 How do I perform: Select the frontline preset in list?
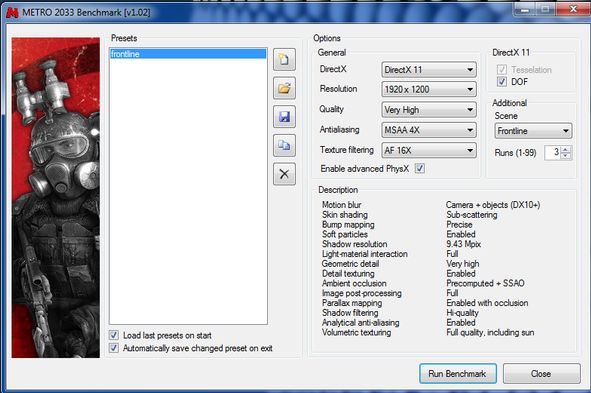[188, 54]
